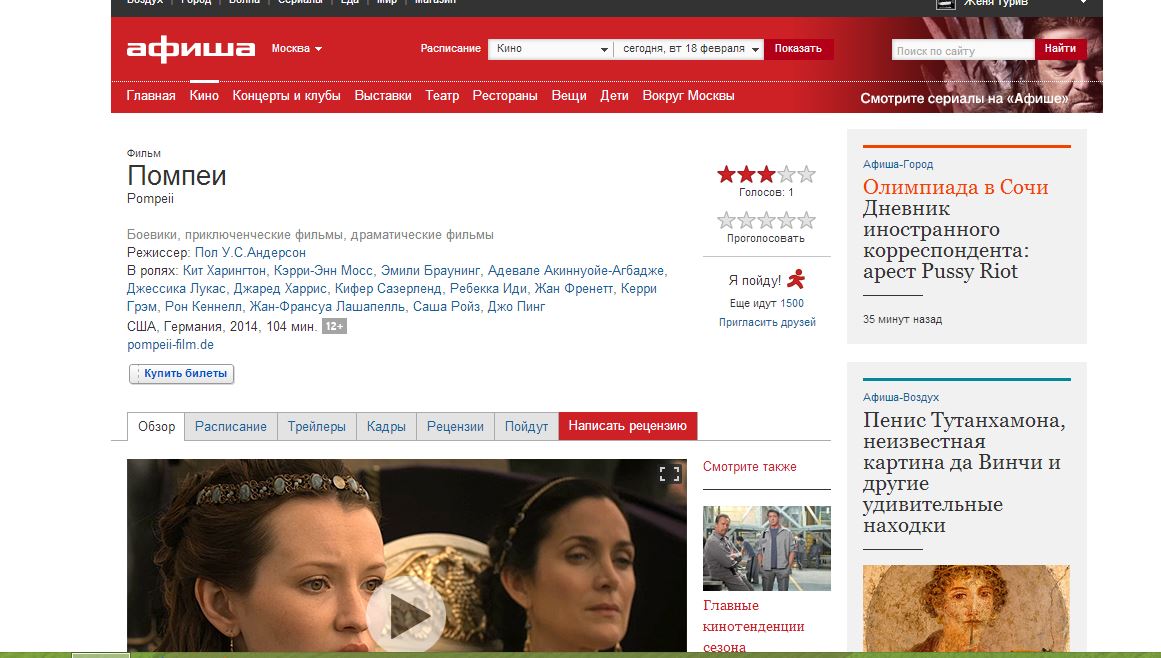Image resolution: width=1161 pixels, height=658 pixels.
Task: Open actor link Рон Кеннелл
Action: tap(203, 306)
